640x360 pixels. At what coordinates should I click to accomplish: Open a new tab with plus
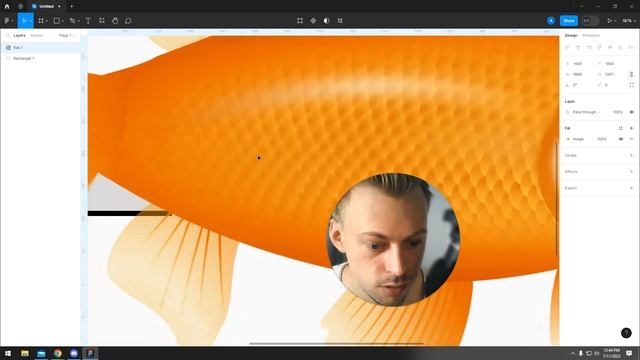(71, 6)
